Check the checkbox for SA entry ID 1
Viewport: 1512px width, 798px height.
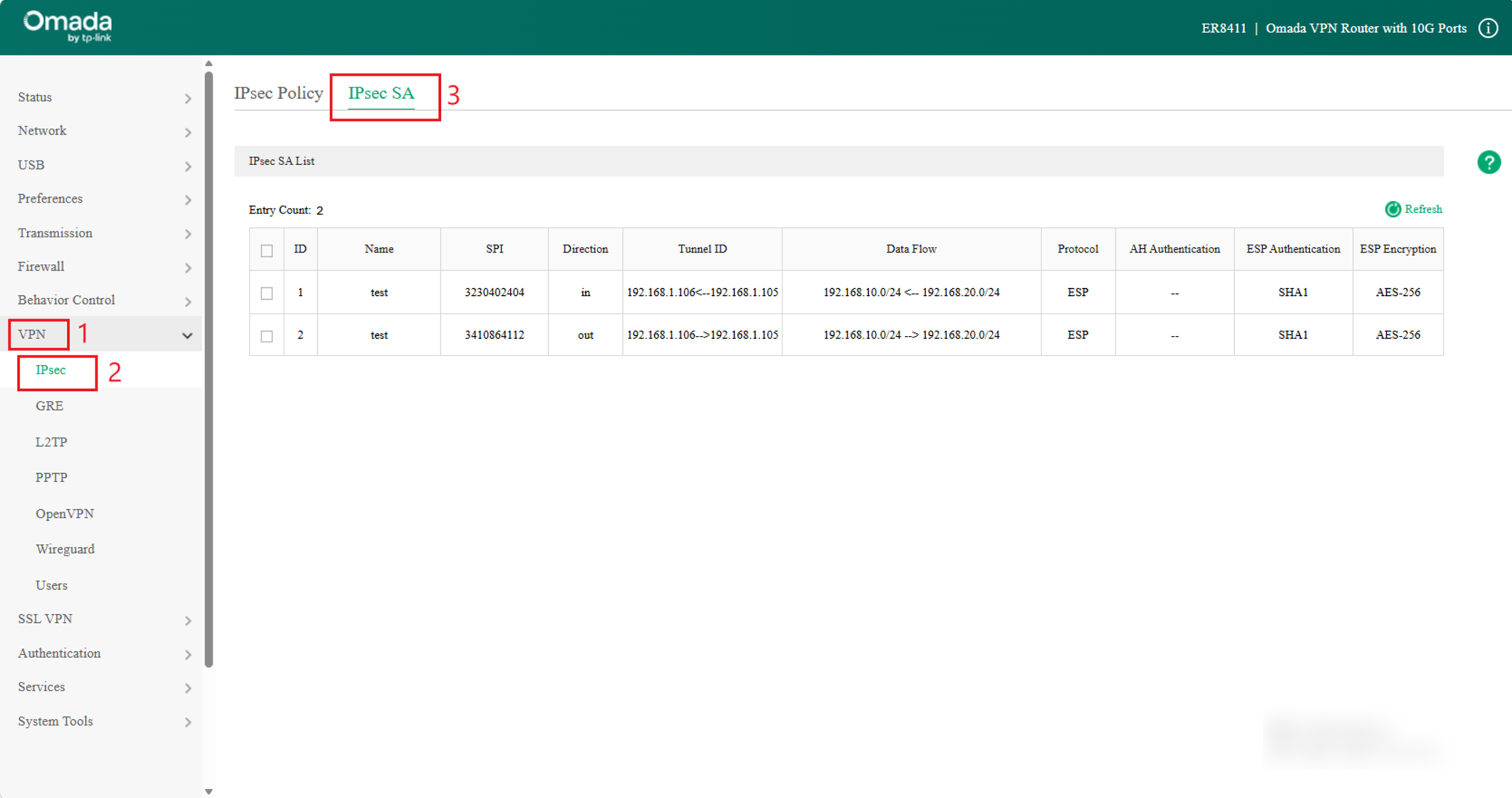pyautogui.click(x=266, y=292)
